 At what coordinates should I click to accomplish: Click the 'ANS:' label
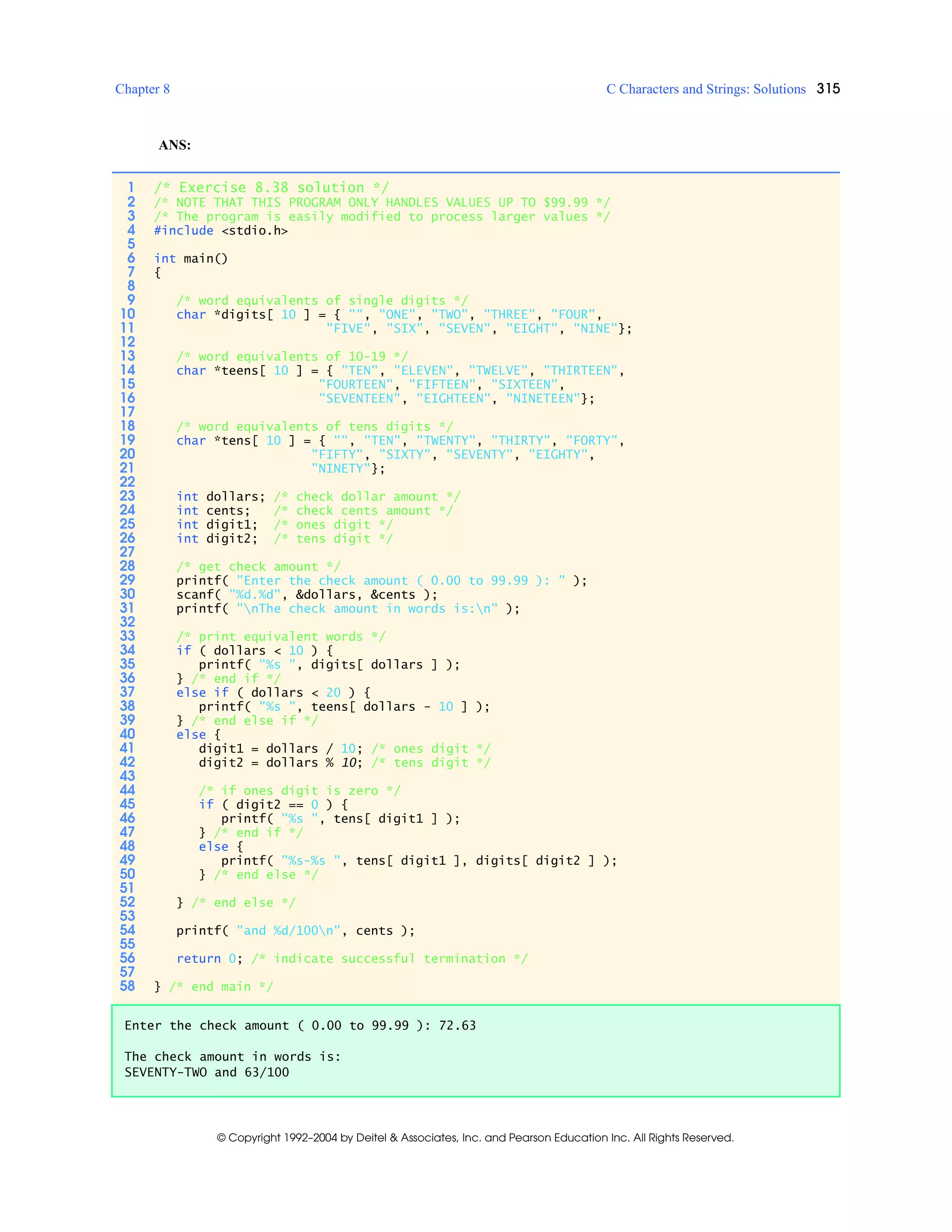[x=174, y=145]
